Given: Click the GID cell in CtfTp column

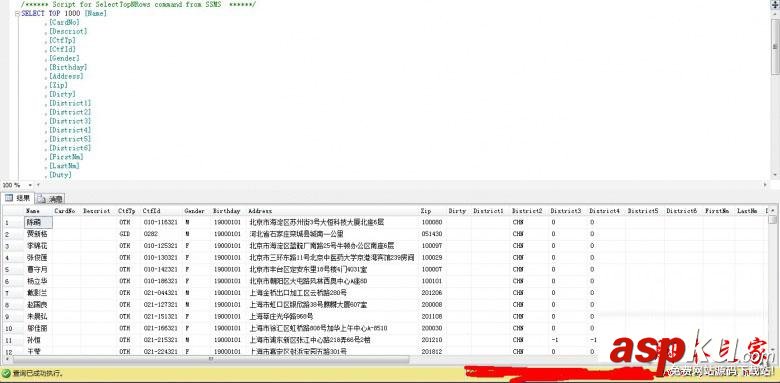Looking at the screenshot, I should click(x=125, y=234).
